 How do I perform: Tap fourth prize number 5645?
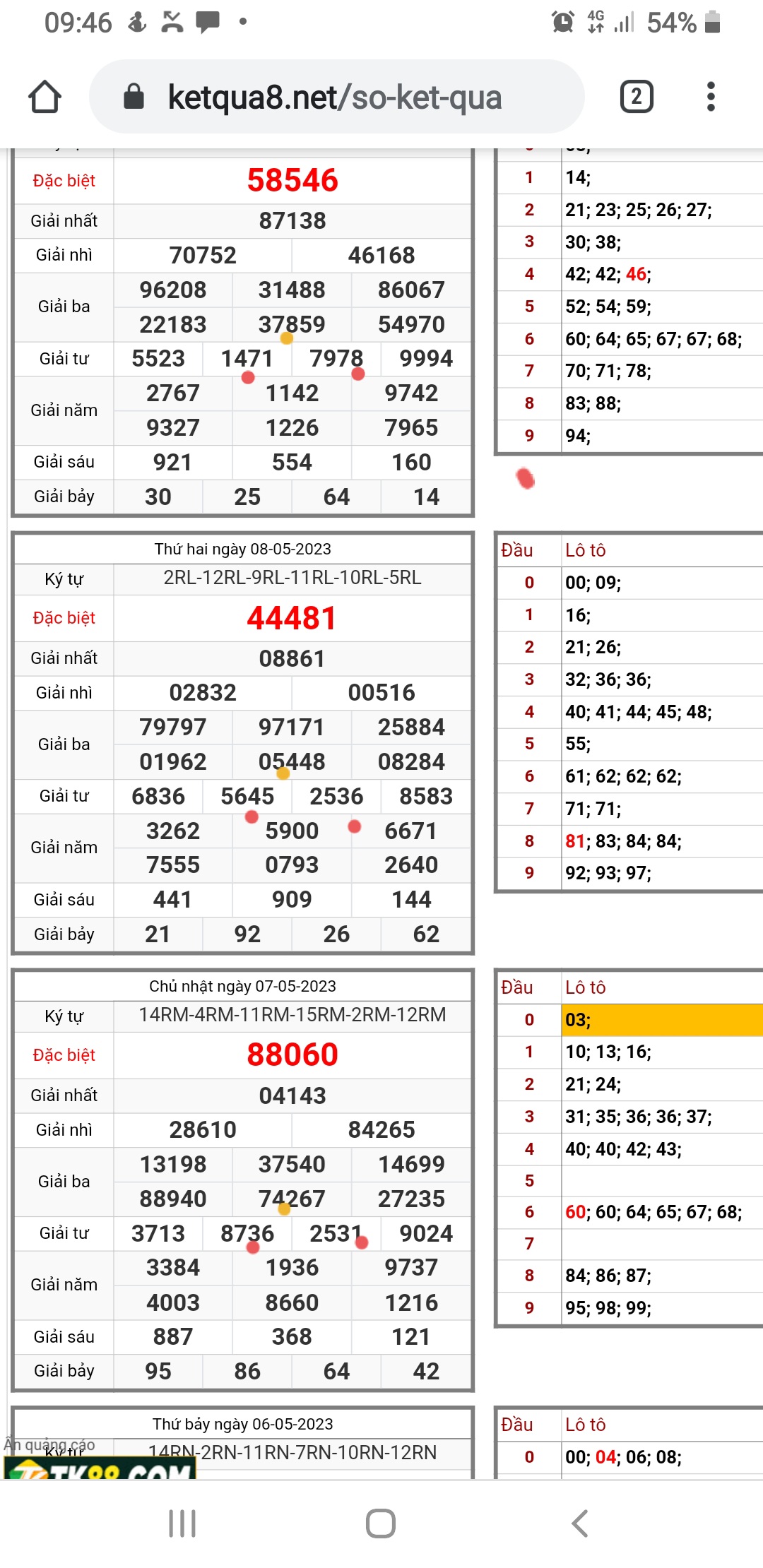pyautogui.click(x=247, y=796)
